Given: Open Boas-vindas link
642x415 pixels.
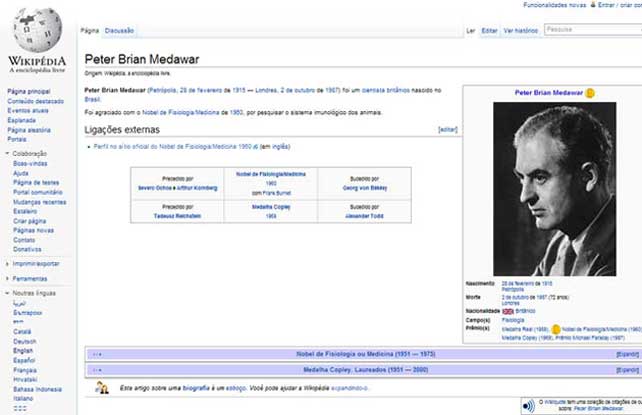Looking at the screenshot, I should [x=30, y=164].
